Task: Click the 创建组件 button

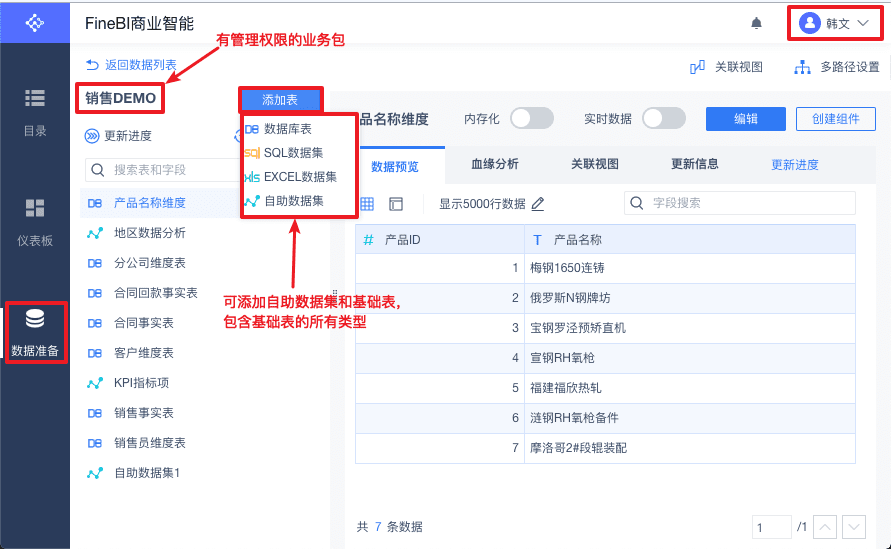Action: [836, 119]
